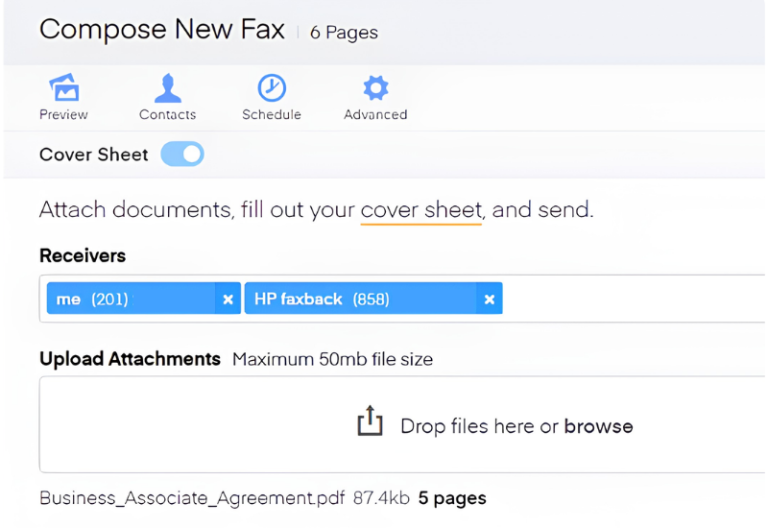Click the '6 Pages' count in header

coord(344,33)
